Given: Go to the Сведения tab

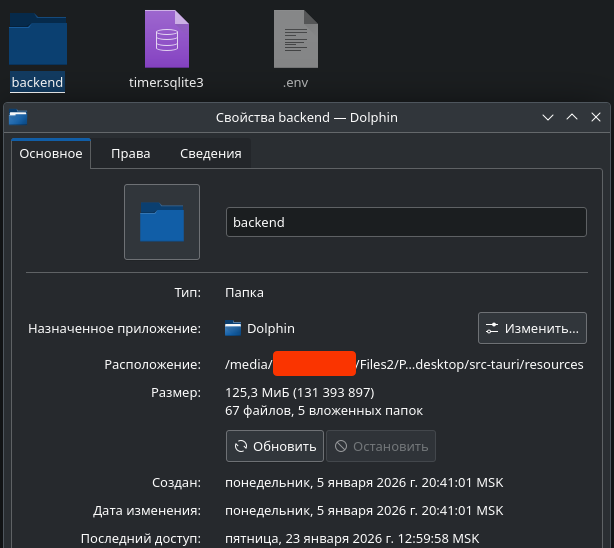Looking at the screenshot, I should [210, 153].
